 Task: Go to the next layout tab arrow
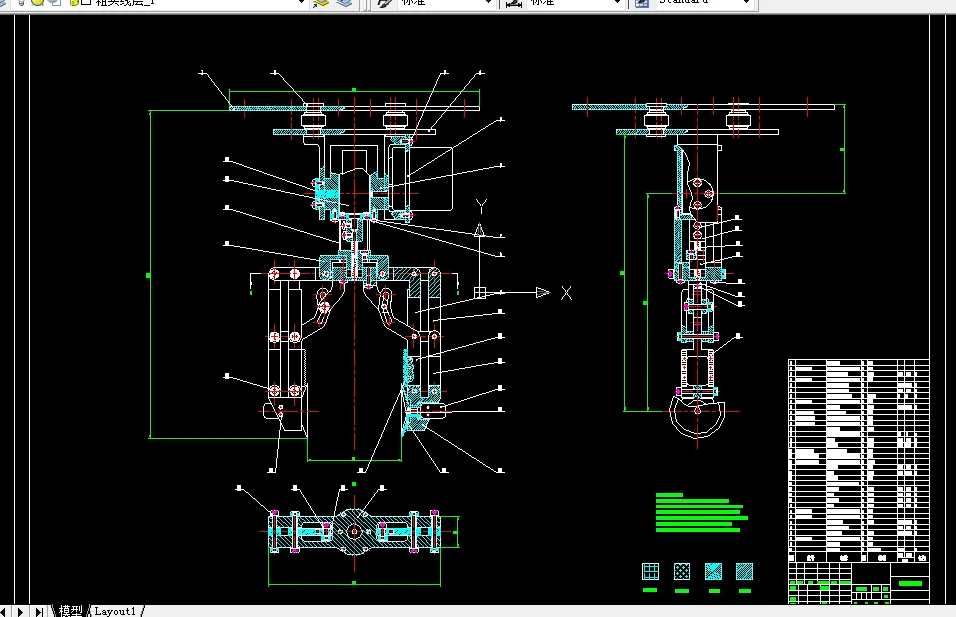coord(20,612)
